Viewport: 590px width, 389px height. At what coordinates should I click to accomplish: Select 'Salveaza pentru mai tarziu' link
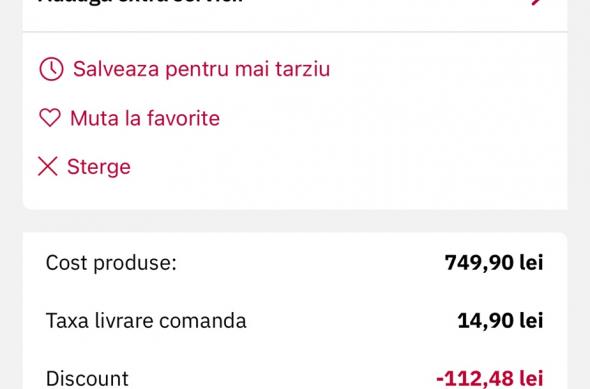pos(201,69)
